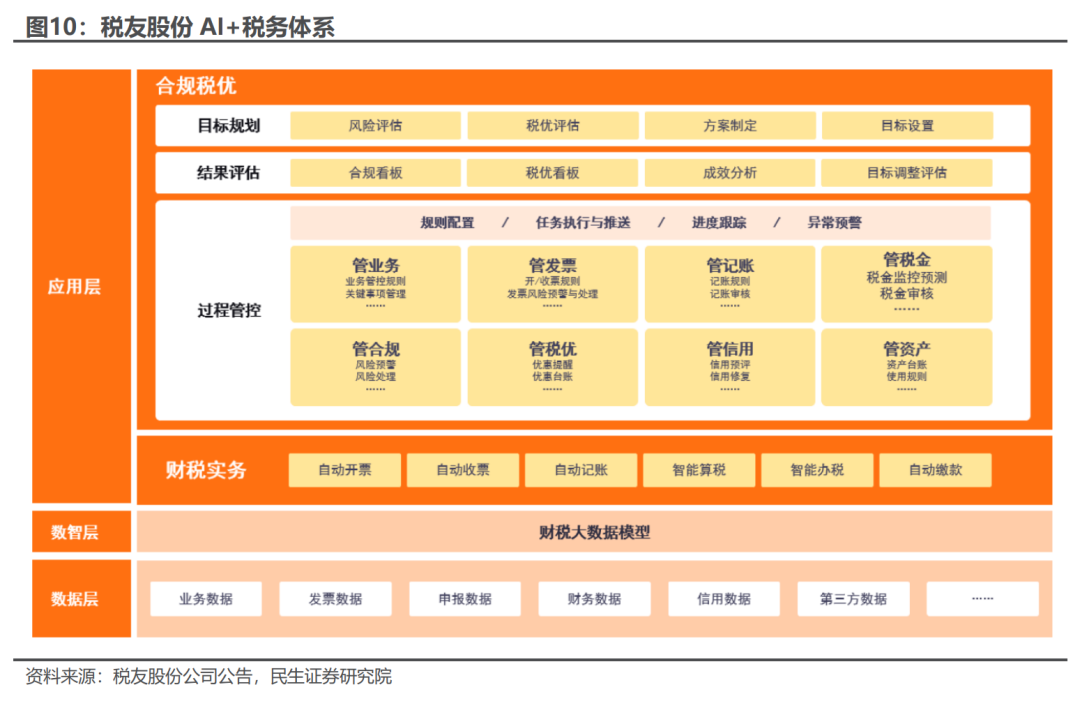Click the 管信用 card
The image size is (1080, 701).
tap(730, 367)
